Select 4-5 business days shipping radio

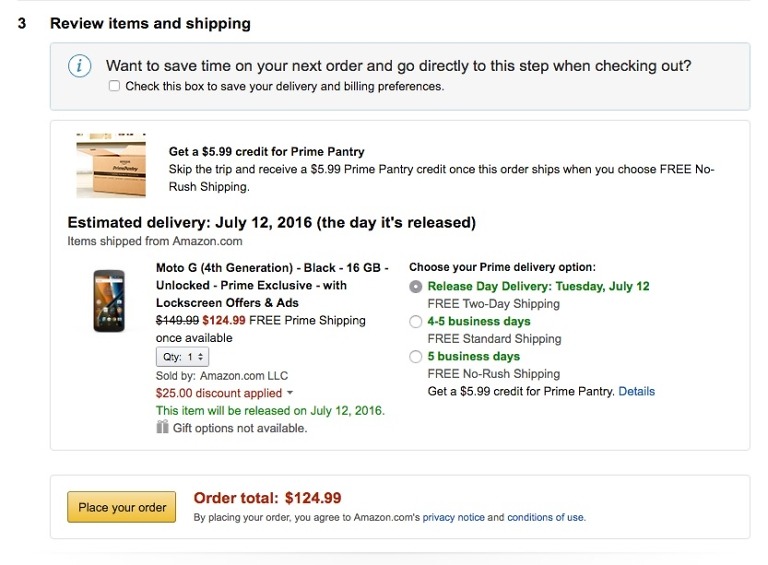pyautogui.click(x=417, y=322)
